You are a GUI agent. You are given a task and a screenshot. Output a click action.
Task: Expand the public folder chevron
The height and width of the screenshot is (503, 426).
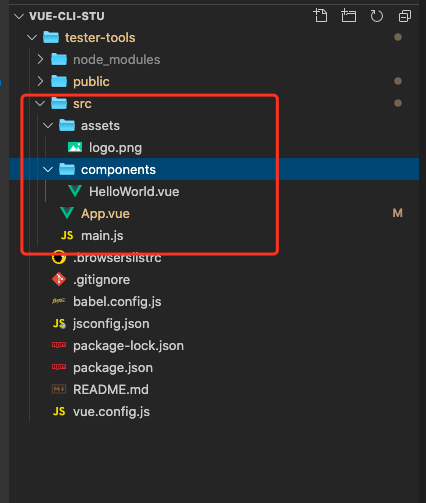pyautogui.click(x=40, y=81)
